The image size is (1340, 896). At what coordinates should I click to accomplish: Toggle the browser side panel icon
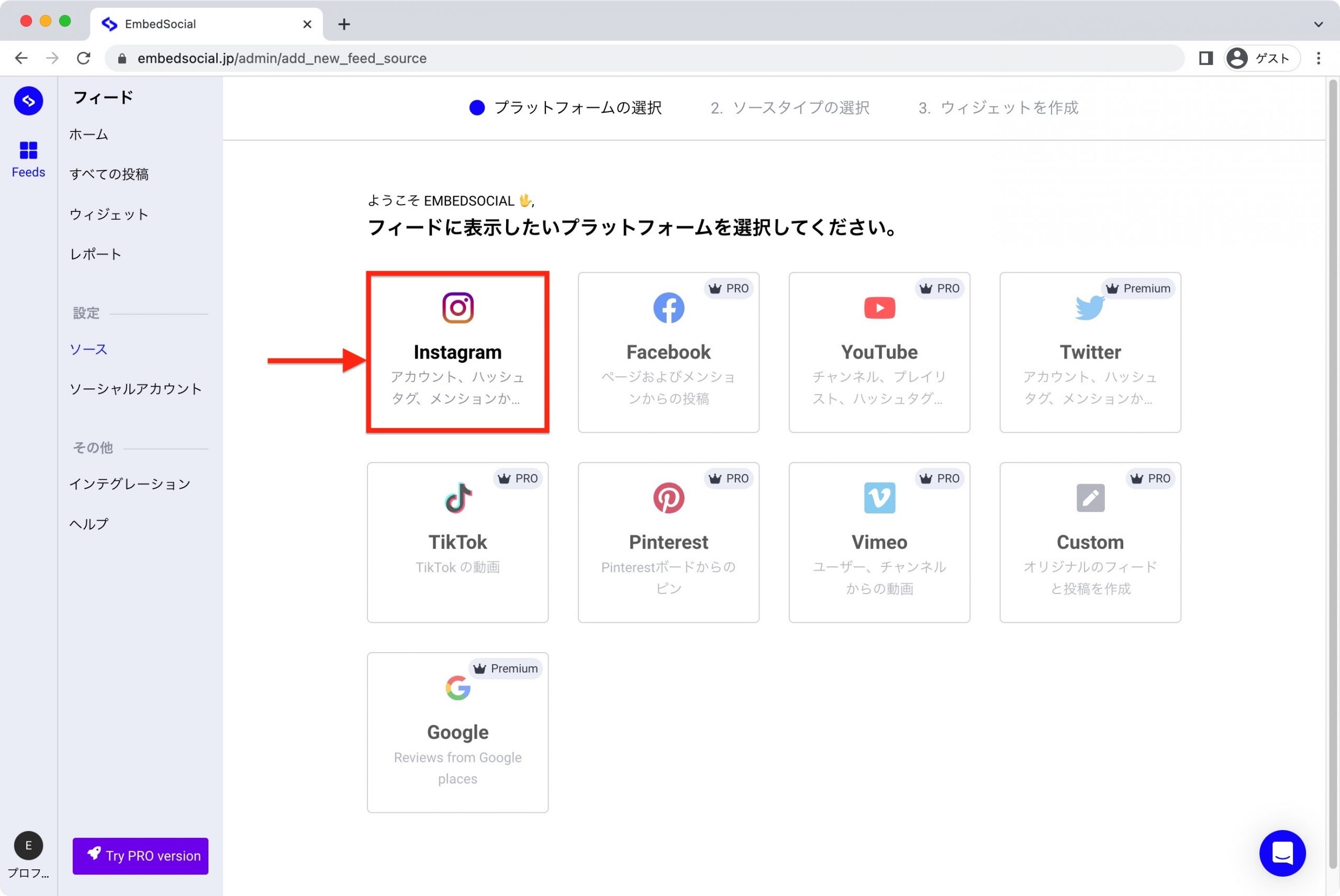point(1205,58)
